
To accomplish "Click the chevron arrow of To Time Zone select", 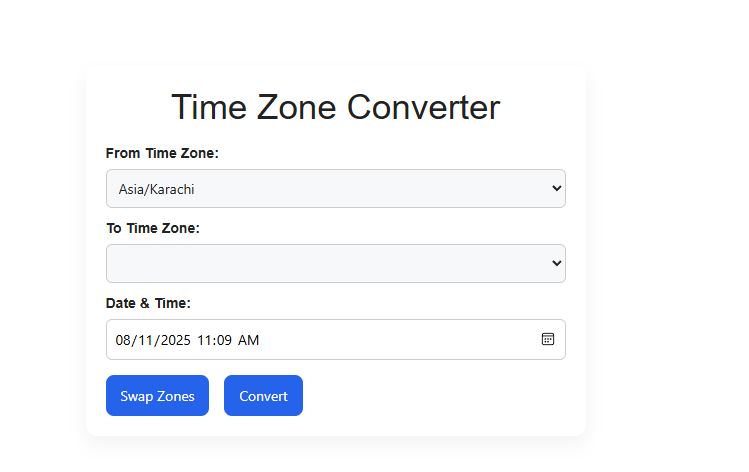I will (x=556, y=263).
